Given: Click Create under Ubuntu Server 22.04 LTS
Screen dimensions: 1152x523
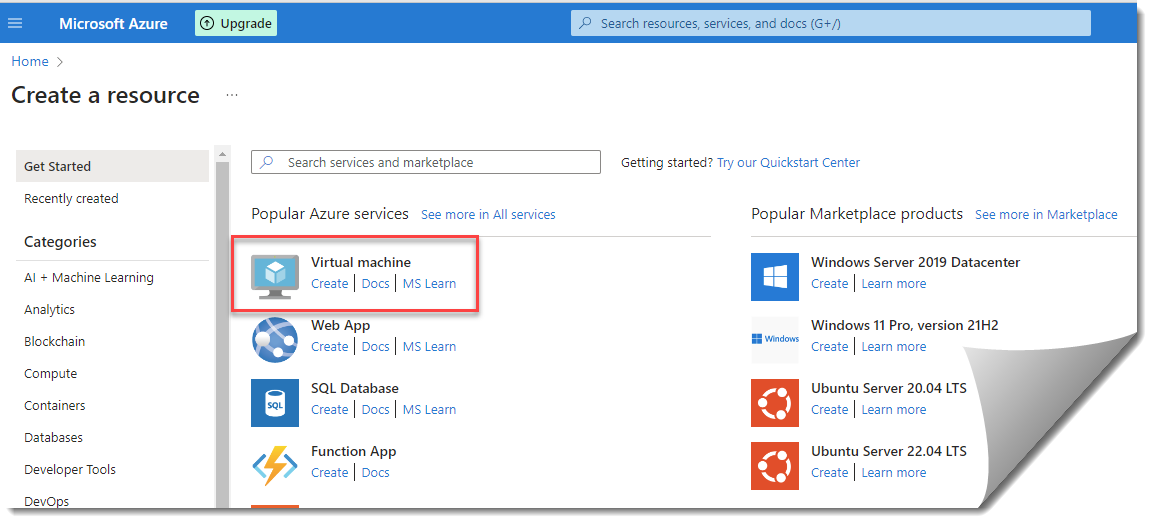Looking at the screenshot, I should tap(829, 473).
